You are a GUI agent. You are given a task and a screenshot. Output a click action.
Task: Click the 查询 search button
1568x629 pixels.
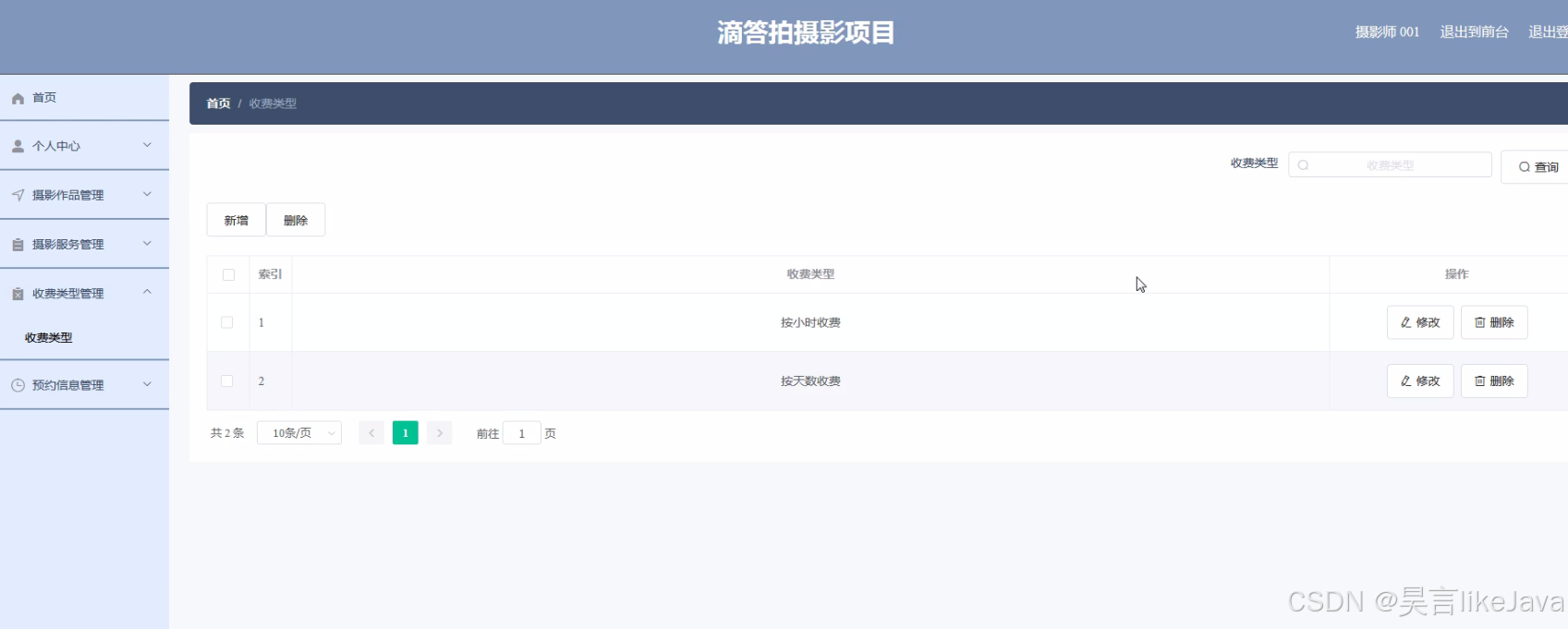(1538, 167)
